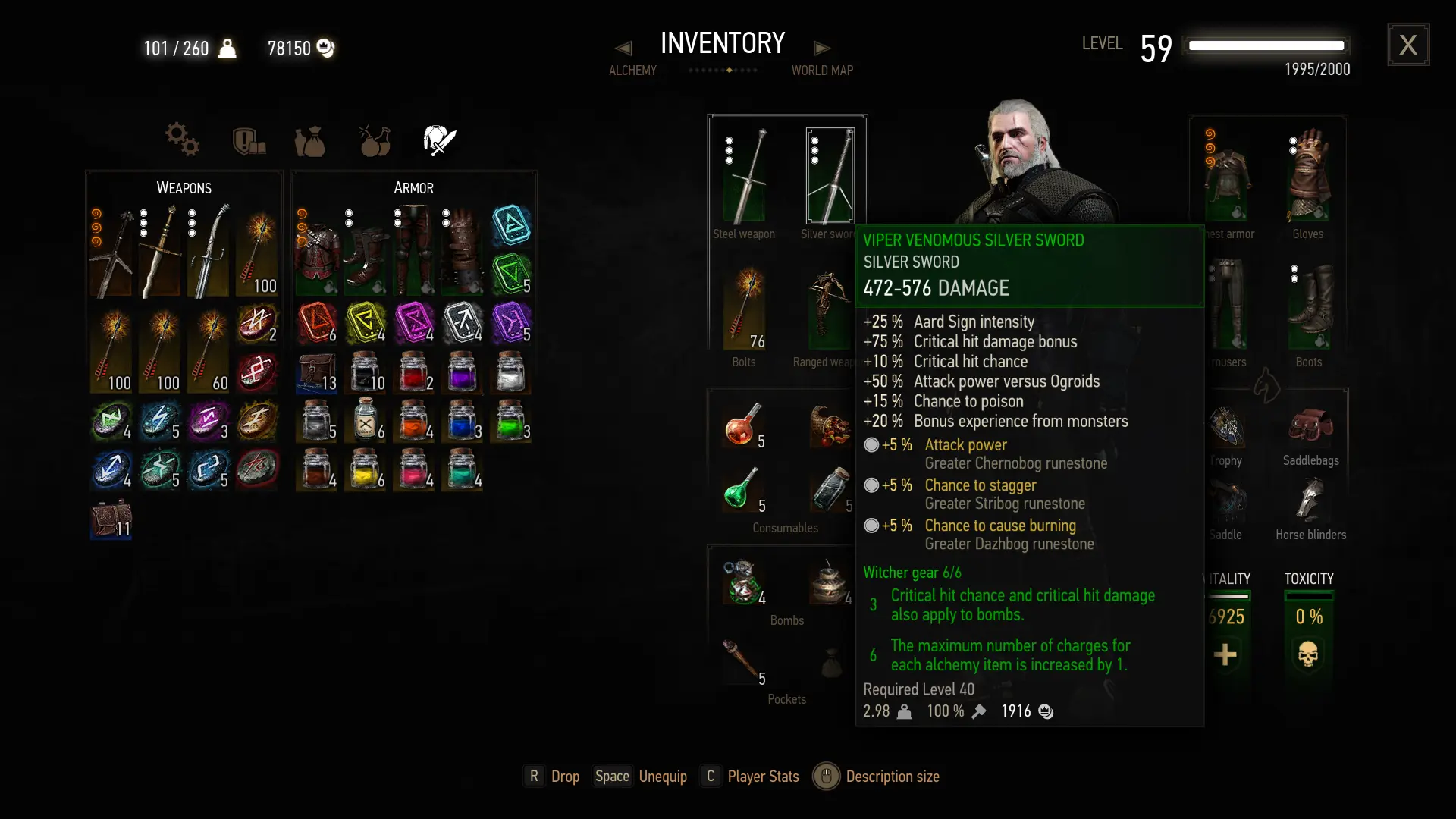
Task: Select the toxicity skull icon
Action: coord(1308,654)
